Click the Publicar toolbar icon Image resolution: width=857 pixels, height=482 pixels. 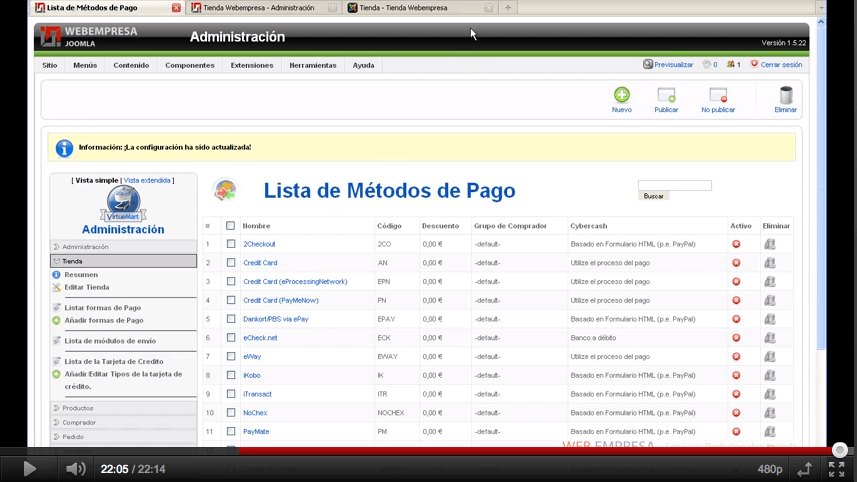[x=666, y=95]
